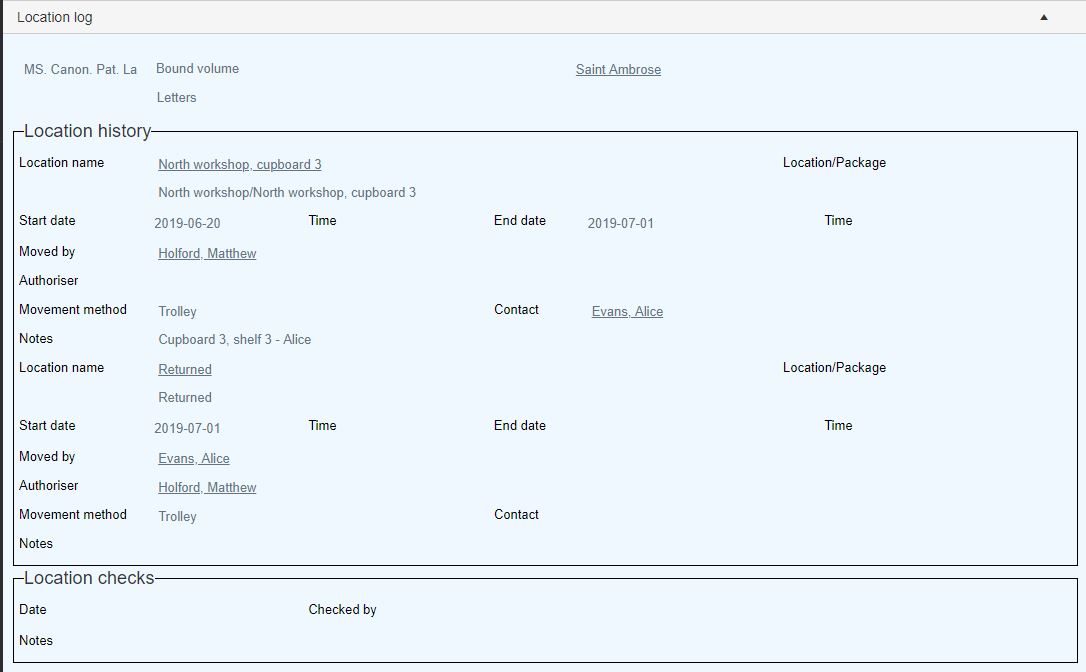Click Trolley in first movement method

(177, 312)
